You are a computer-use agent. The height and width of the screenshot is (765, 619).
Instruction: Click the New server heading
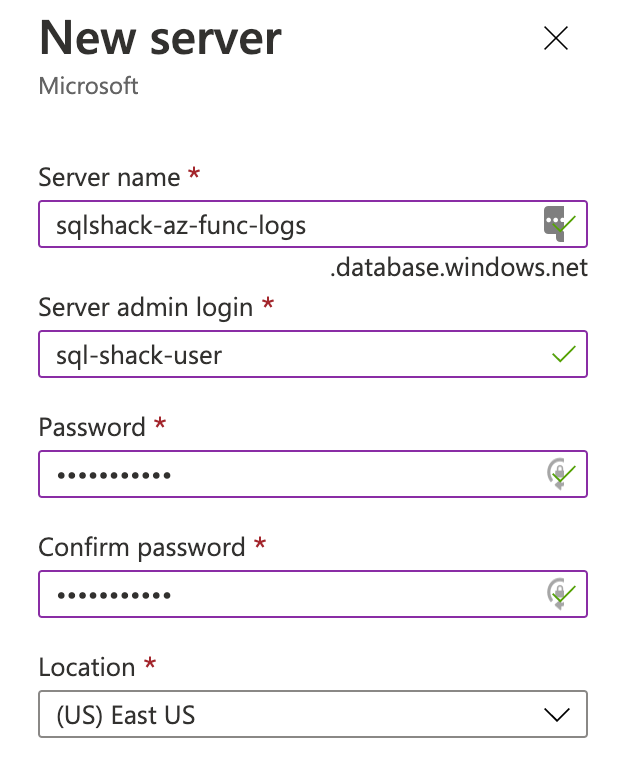tap(160, 39)
